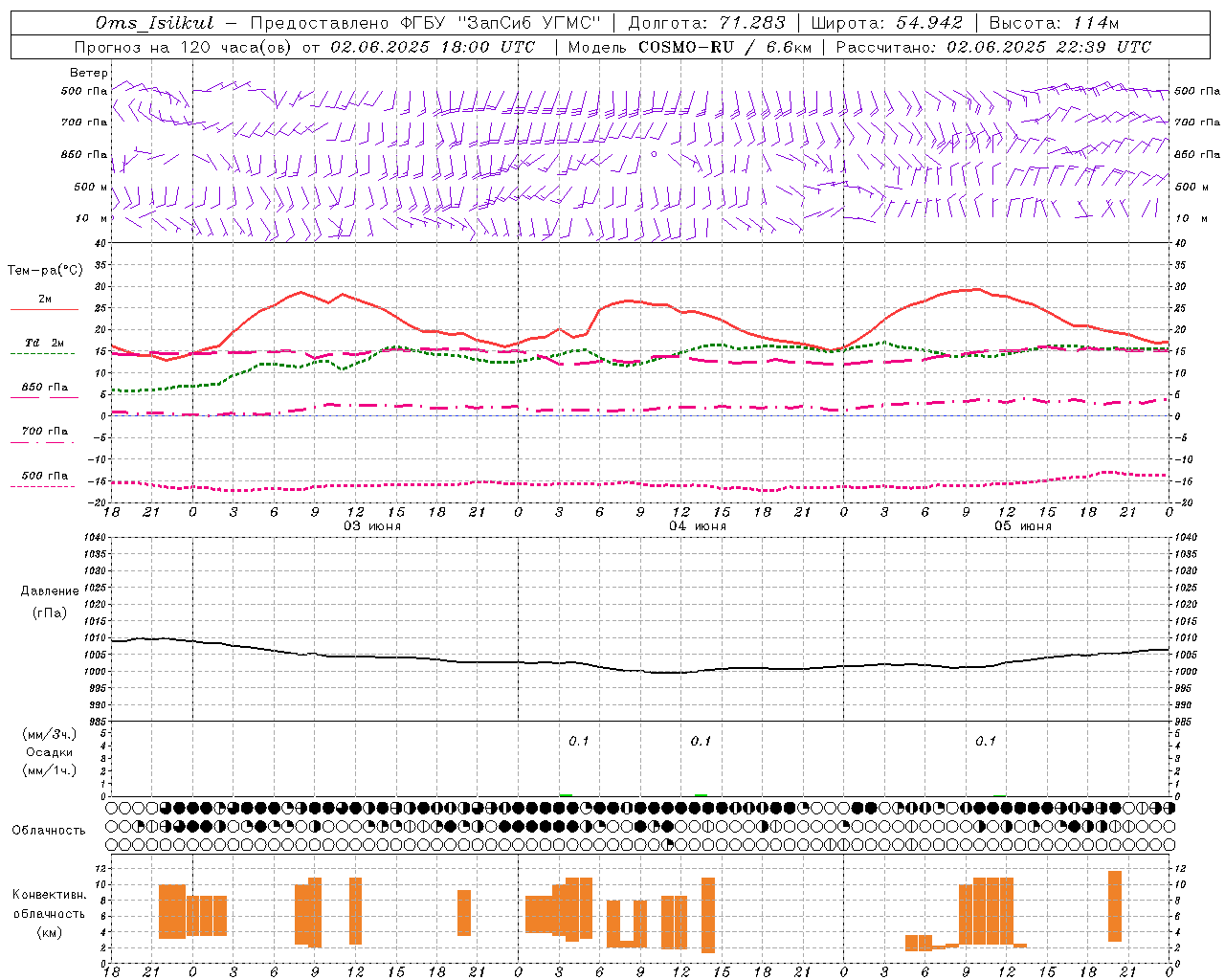Click the 500 гПа label in temperature legend
Image resolution: width=1225 pixels, height=980 pixels.
[x=45, y=476]
